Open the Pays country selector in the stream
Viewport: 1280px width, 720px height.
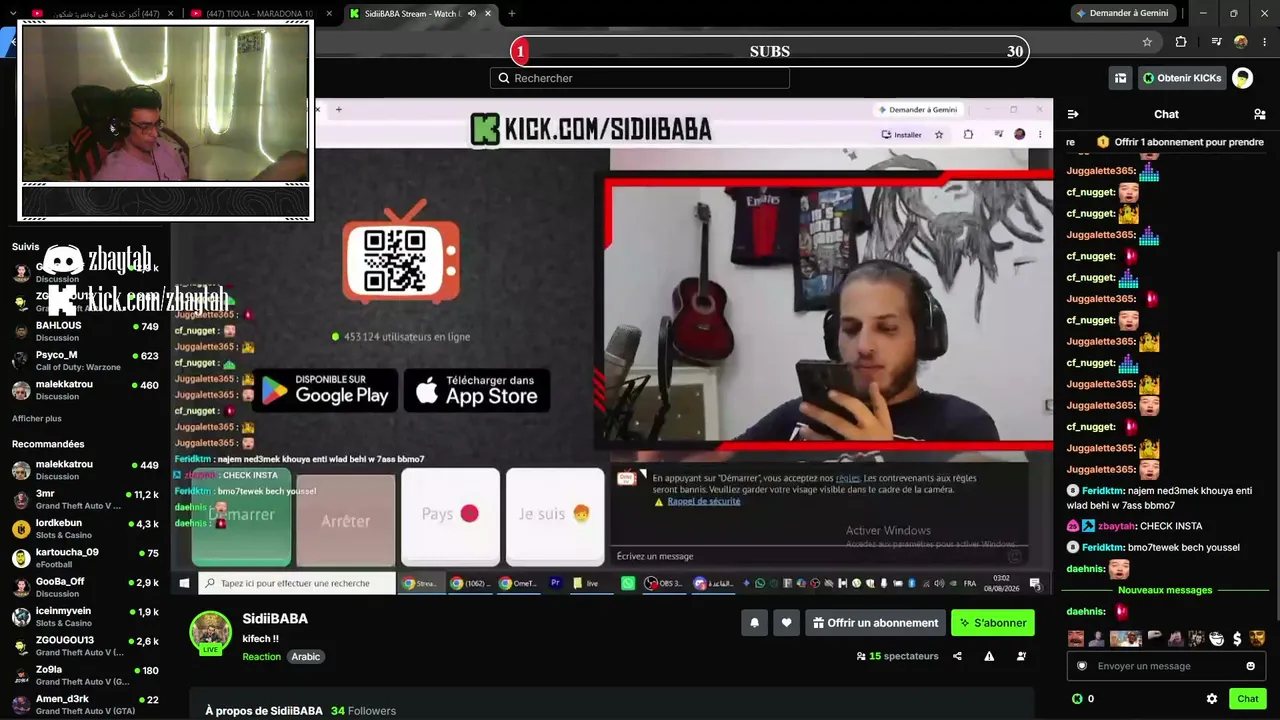click(x=450, y=517)
